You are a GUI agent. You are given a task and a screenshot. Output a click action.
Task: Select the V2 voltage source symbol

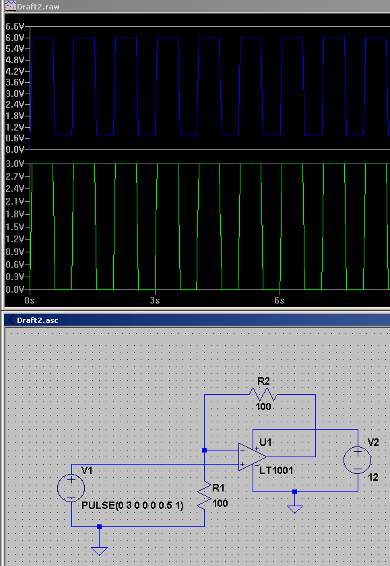pyautogui.click(x=357, y=460)
